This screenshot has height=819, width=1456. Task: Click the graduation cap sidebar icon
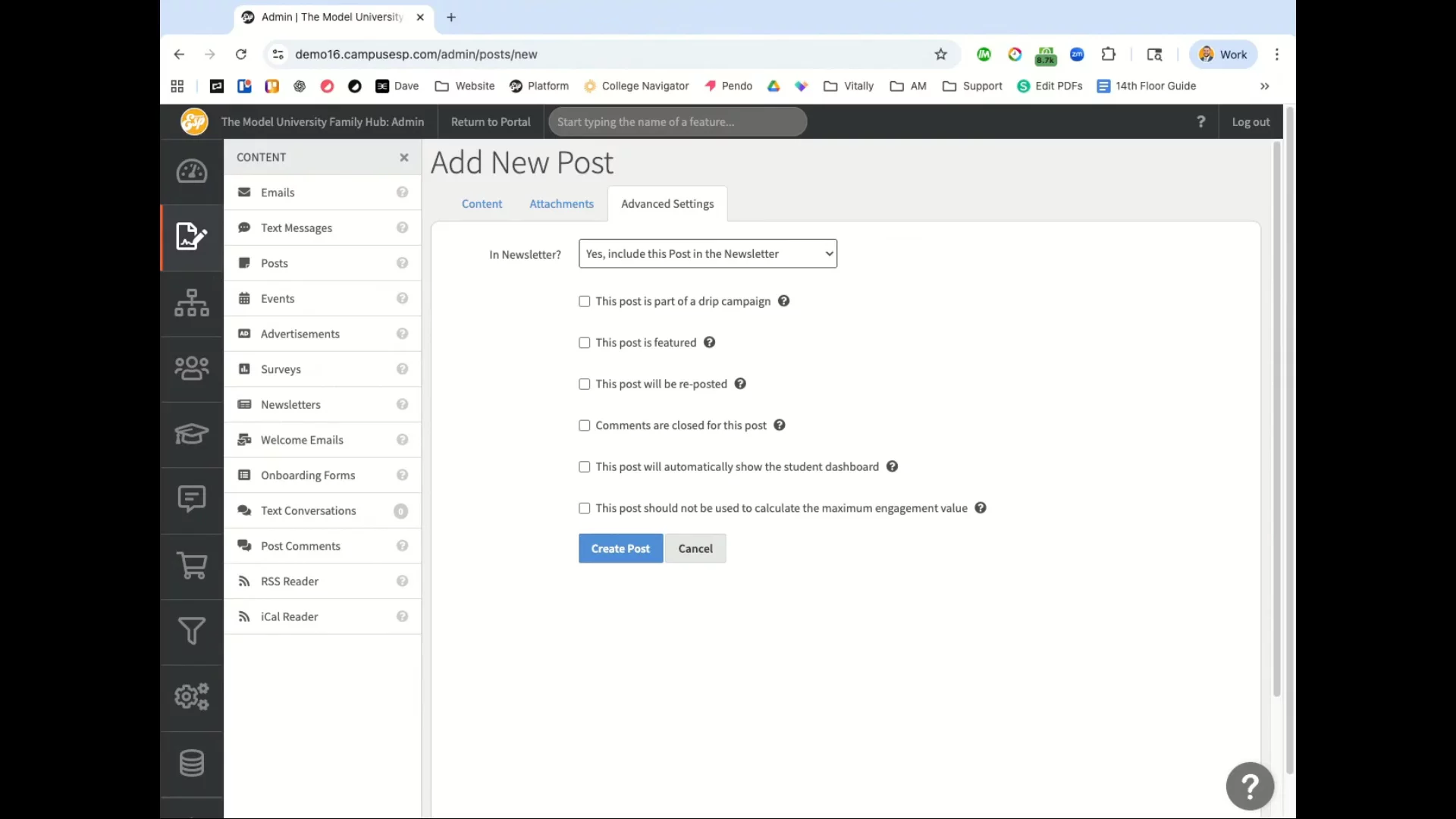[x=191, y=434]
